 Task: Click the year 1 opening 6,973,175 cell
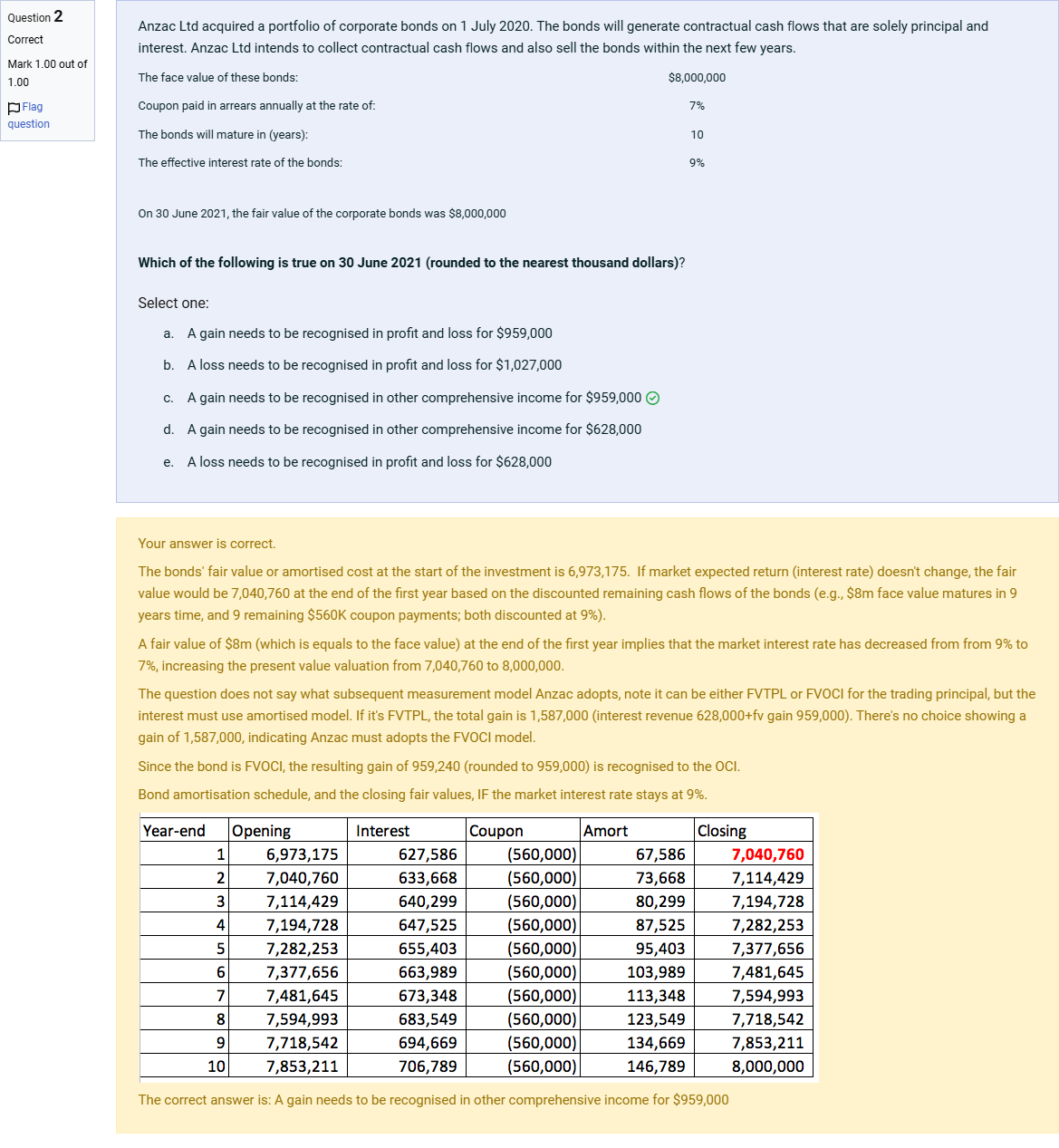pyautogui.click(x=302, y=854)
